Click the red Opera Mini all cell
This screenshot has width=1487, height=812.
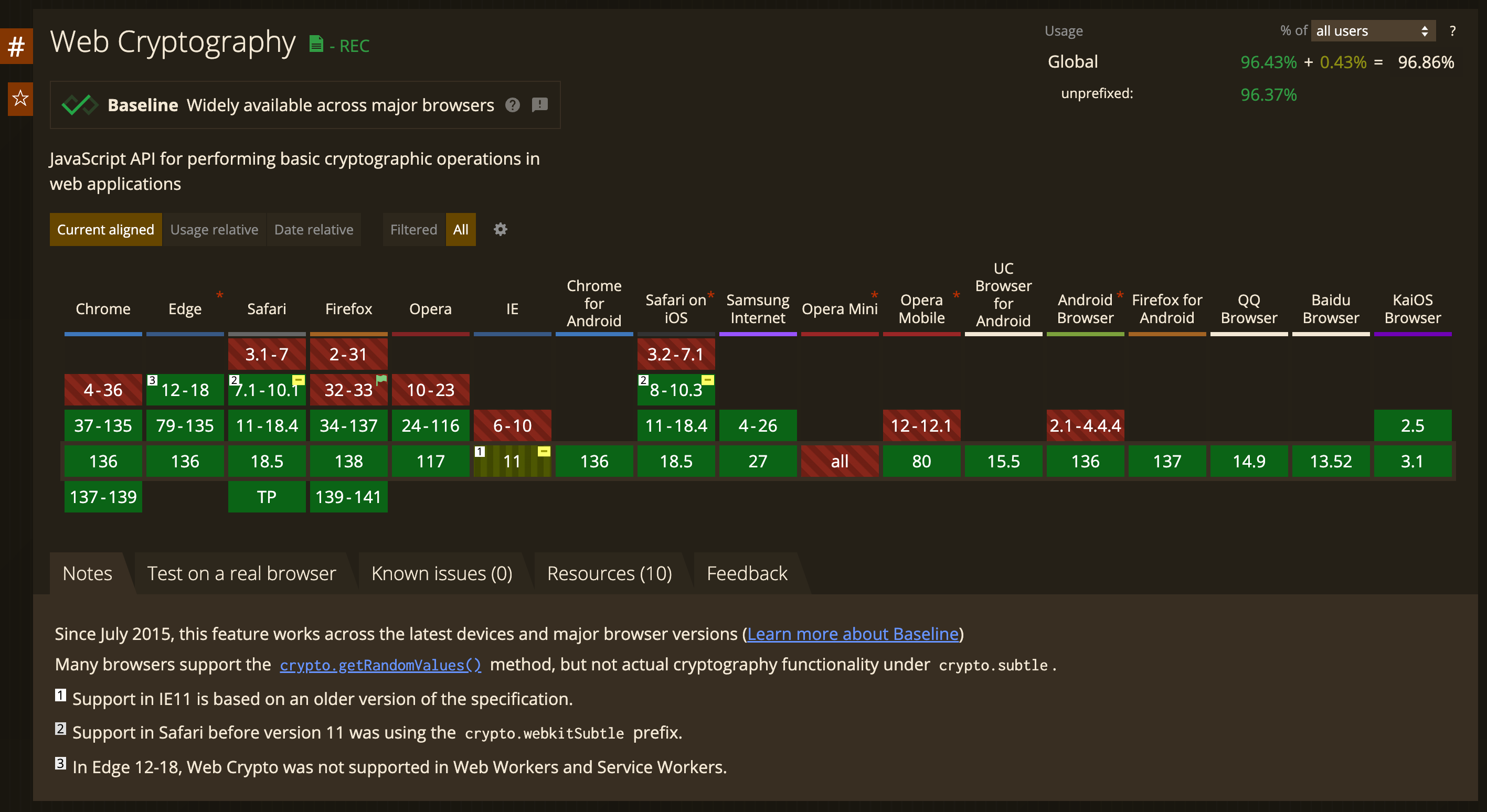(840, 461)
